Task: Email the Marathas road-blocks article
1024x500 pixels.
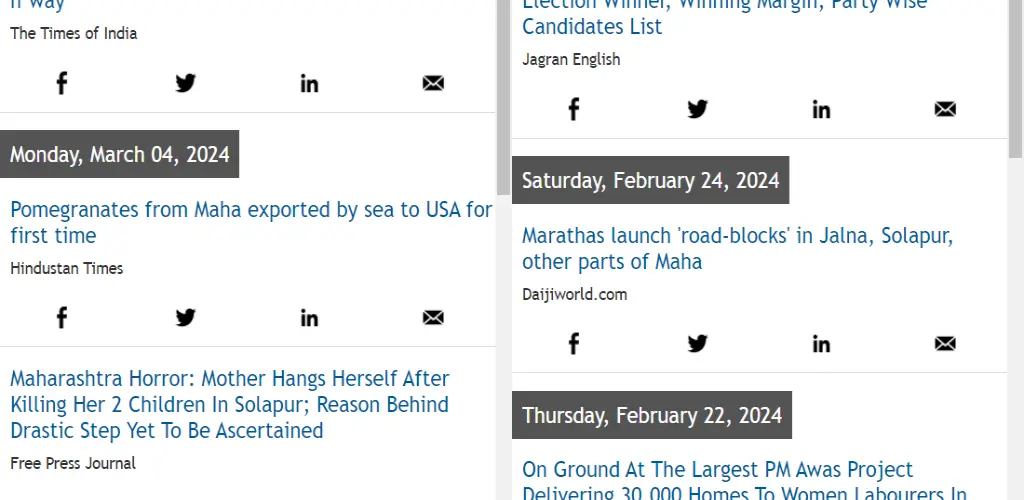Action: pos(945,343)
